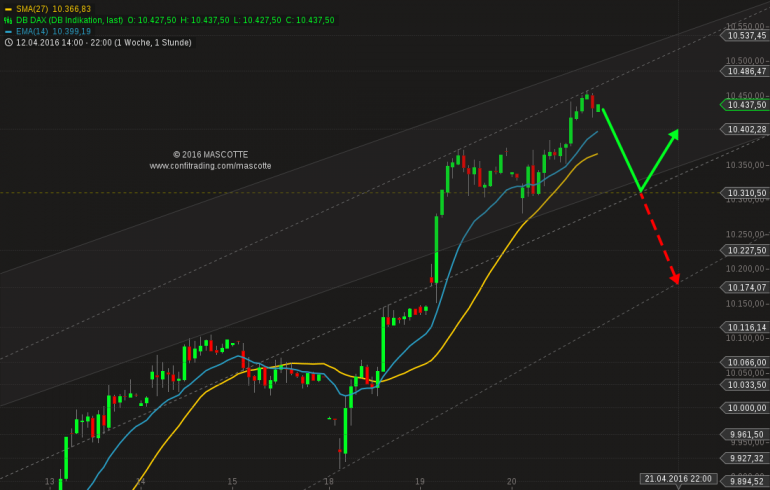770x490 pixels.
Task: Click the EMA value 10.399,19
Action: (72, 31)
